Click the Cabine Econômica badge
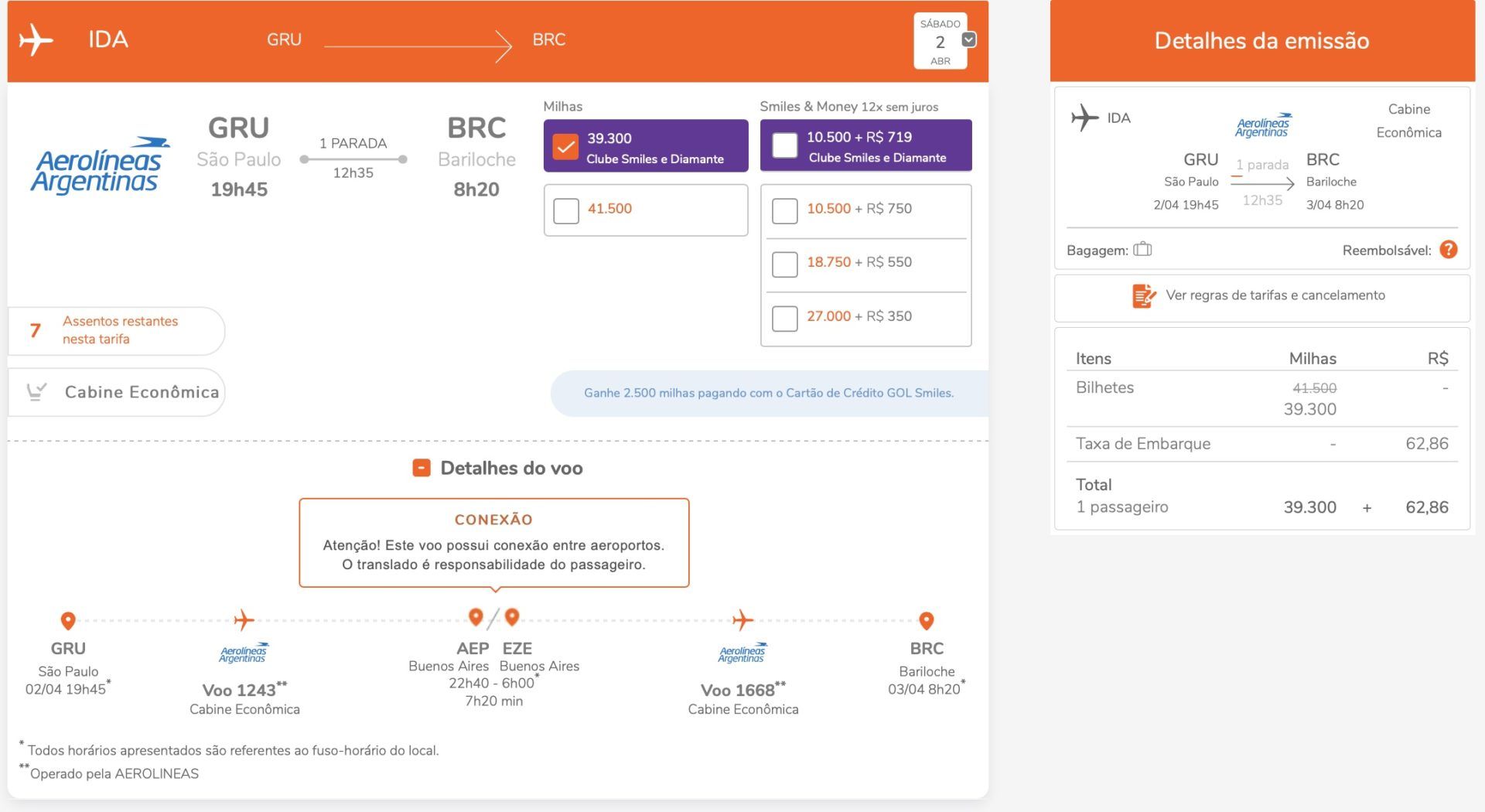 point(116,392)
